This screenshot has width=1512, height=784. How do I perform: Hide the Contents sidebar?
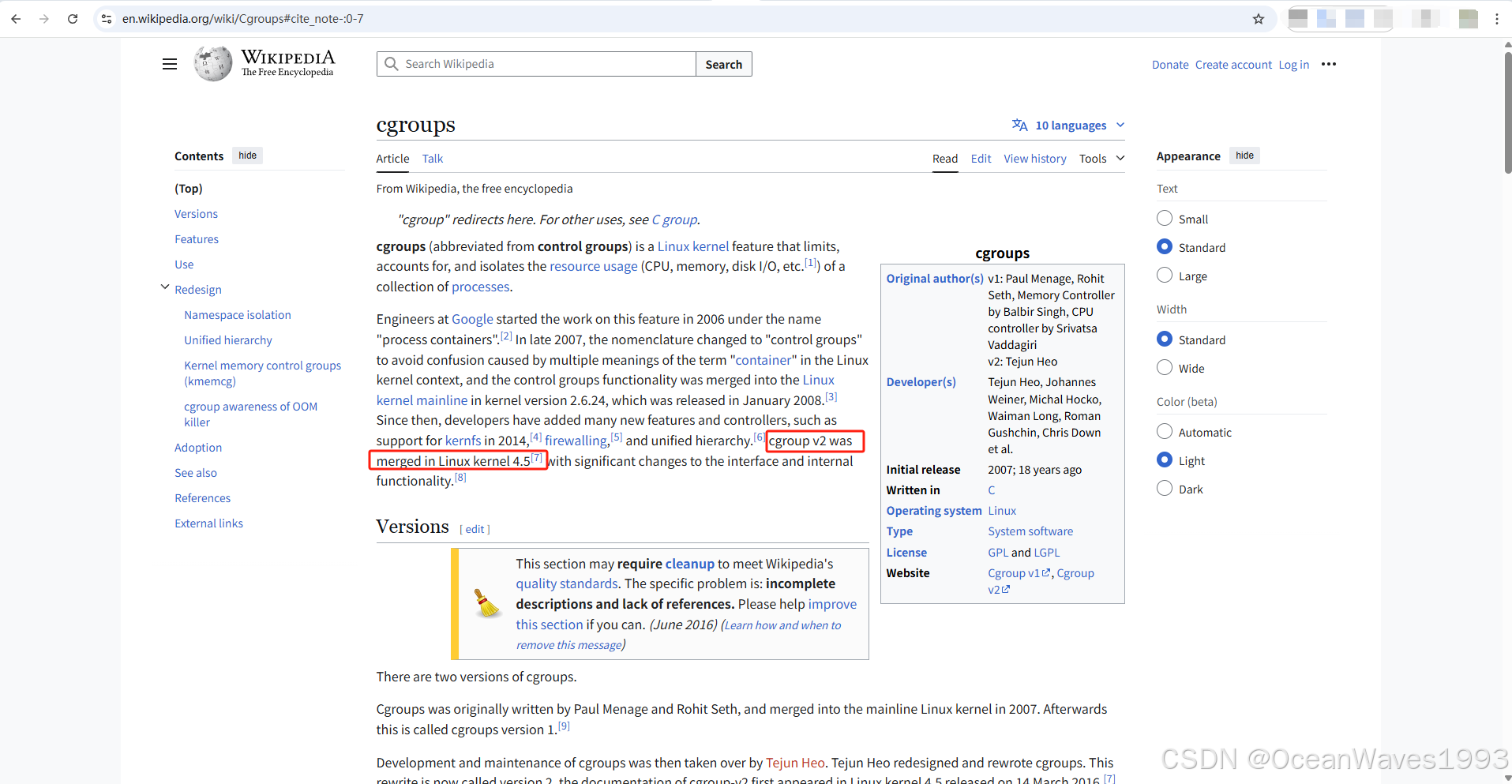point(248,156)
